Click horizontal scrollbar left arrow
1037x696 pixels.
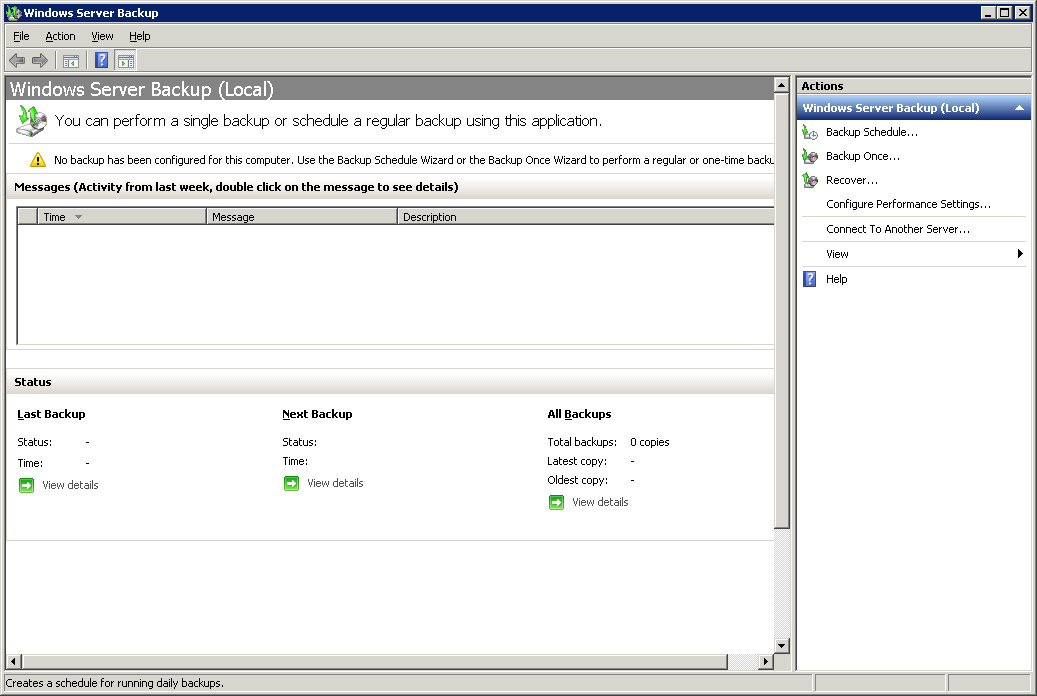[x=13, y=661]
